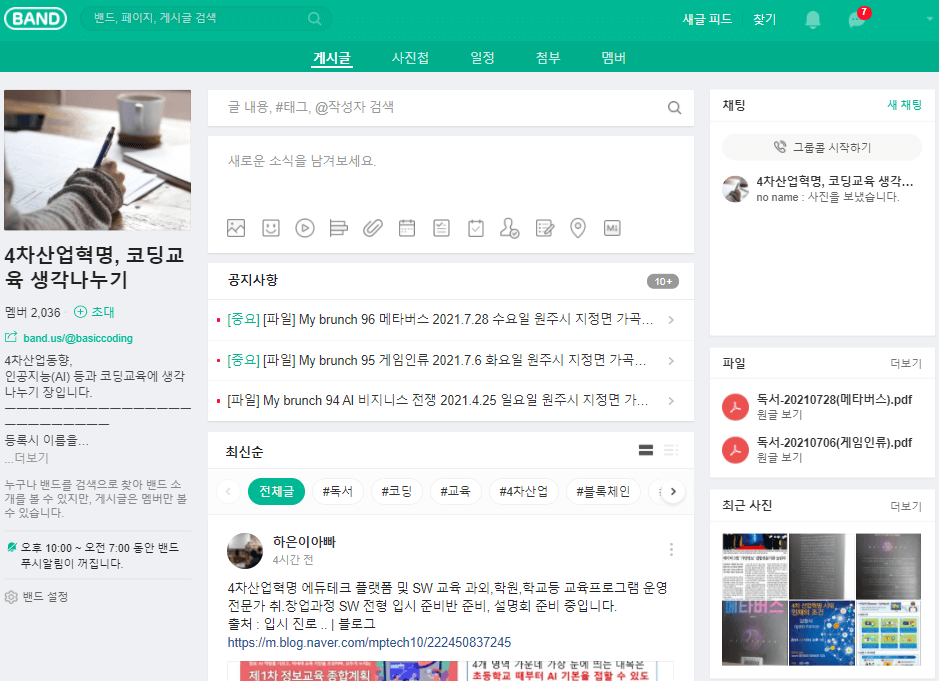Switch to list view for posts
The width and height of the screenshot is (939, 681).
pyautogui.click(x=671, y=450)
